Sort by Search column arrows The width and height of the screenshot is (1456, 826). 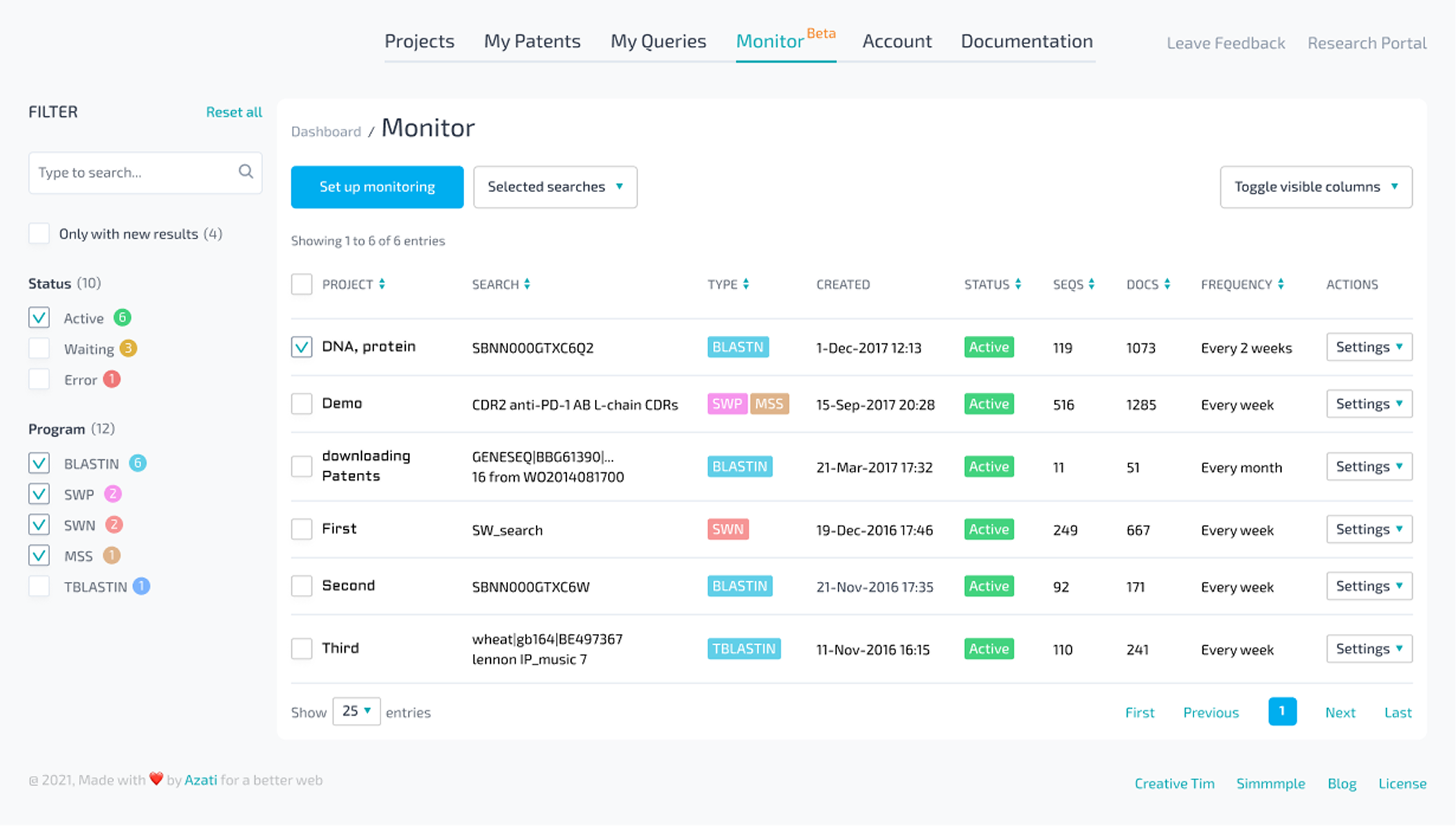pos(527,284)
